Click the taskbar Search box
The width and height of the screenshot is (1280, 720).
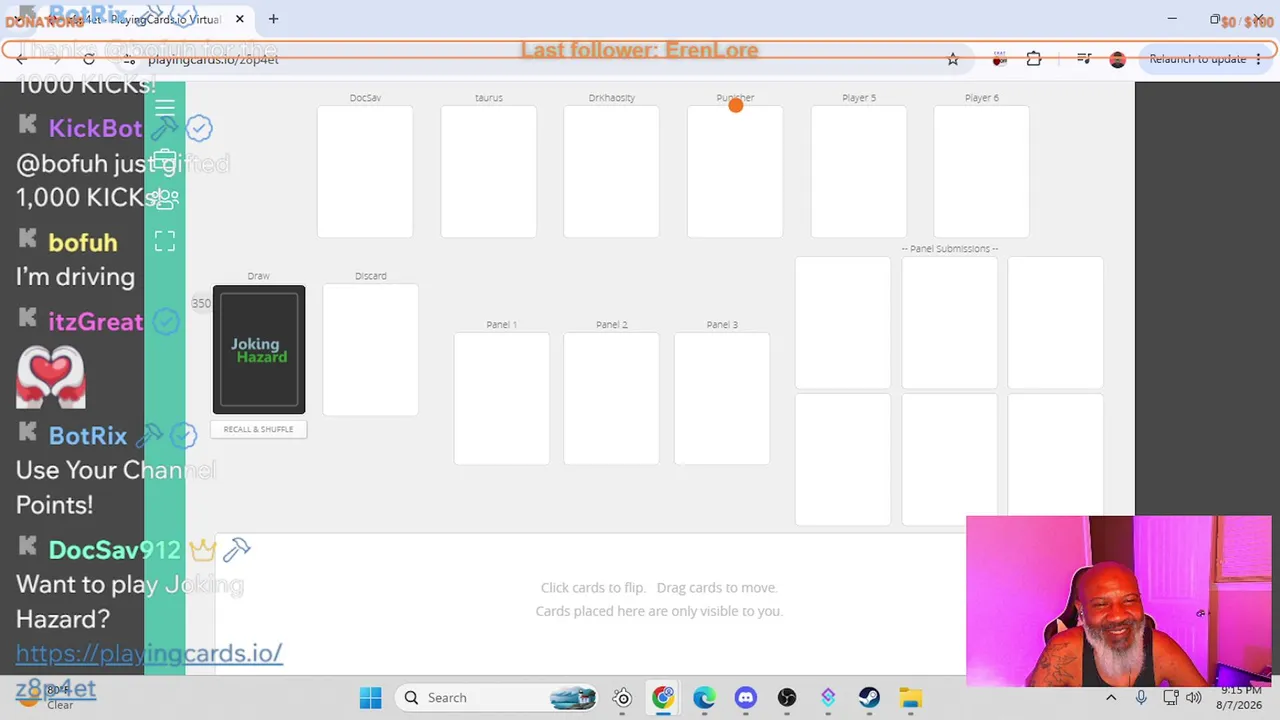point(499,698)
